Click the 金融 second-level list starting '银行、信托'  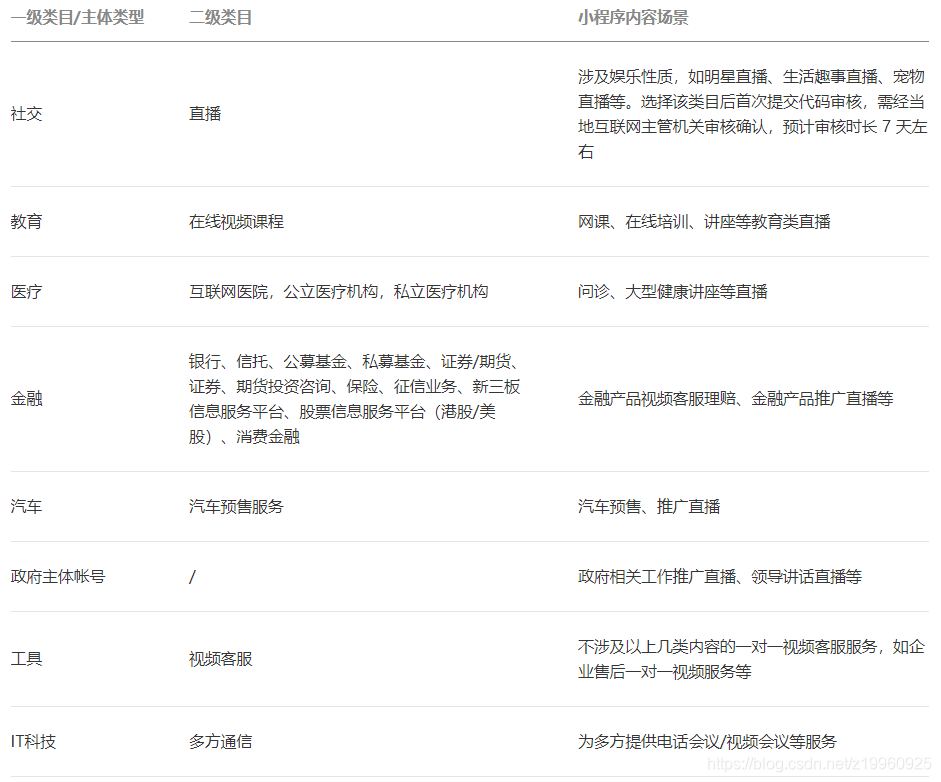(x=355, y=399)
